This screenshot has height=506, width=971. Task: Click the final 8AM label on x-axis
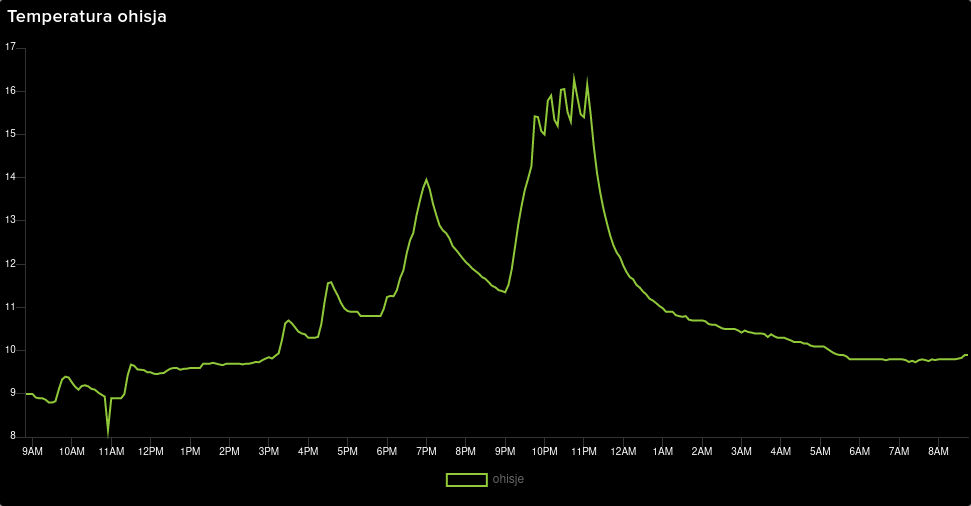pos(938,452)
